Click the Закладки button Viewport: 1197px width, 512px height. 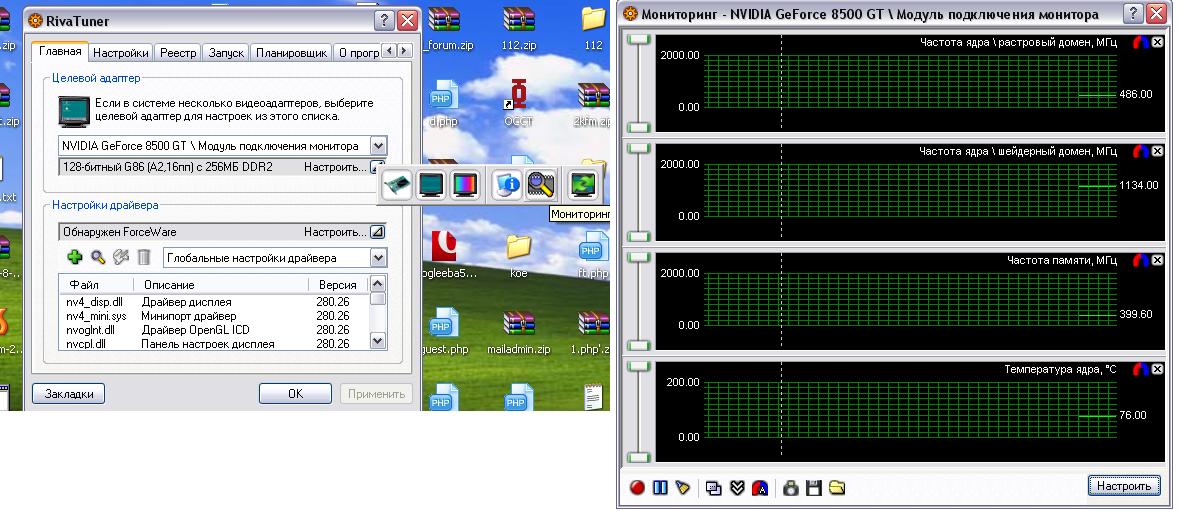click(x=69, y=394)
